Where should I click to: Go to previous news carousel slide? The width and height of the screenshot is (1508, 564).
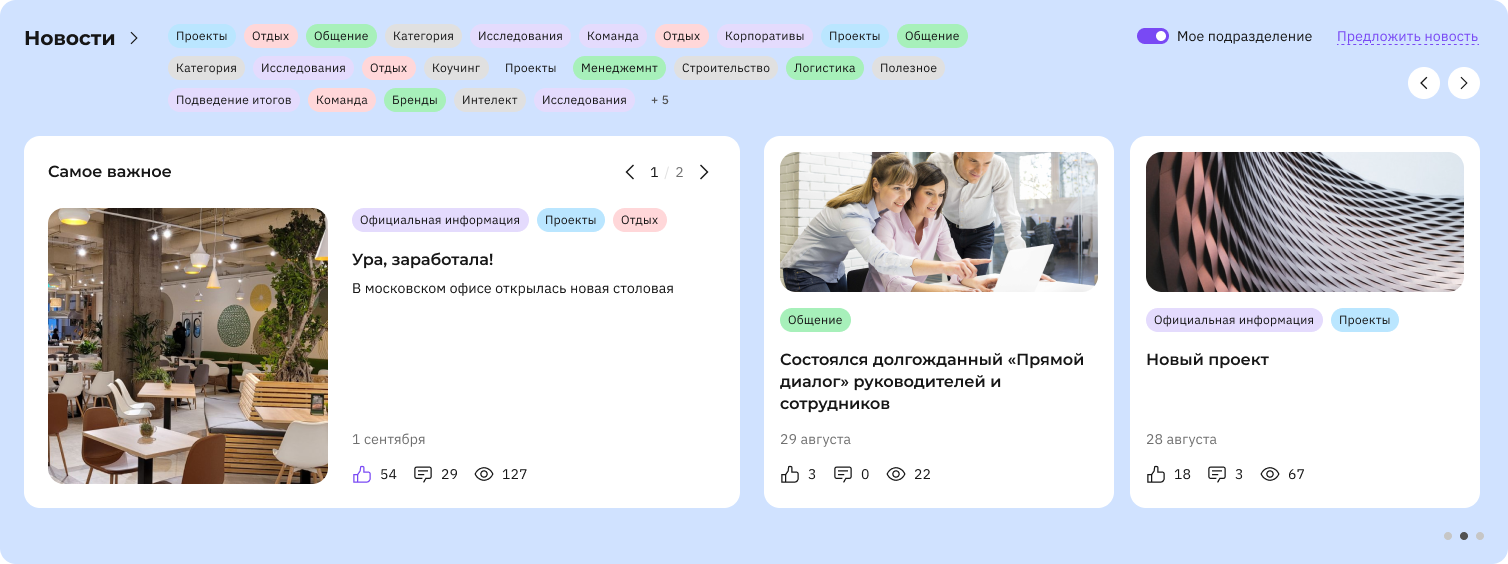point(1424,83)
